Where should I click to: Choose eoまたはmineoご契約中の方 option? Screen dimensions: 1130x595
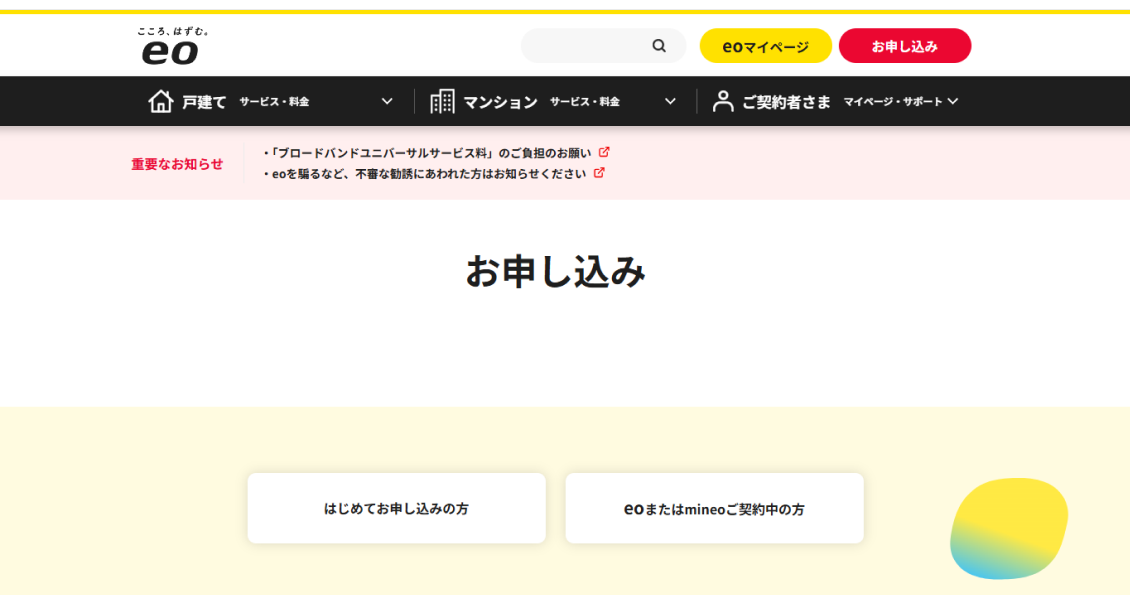pyautogui.click(x=714, y=507)
